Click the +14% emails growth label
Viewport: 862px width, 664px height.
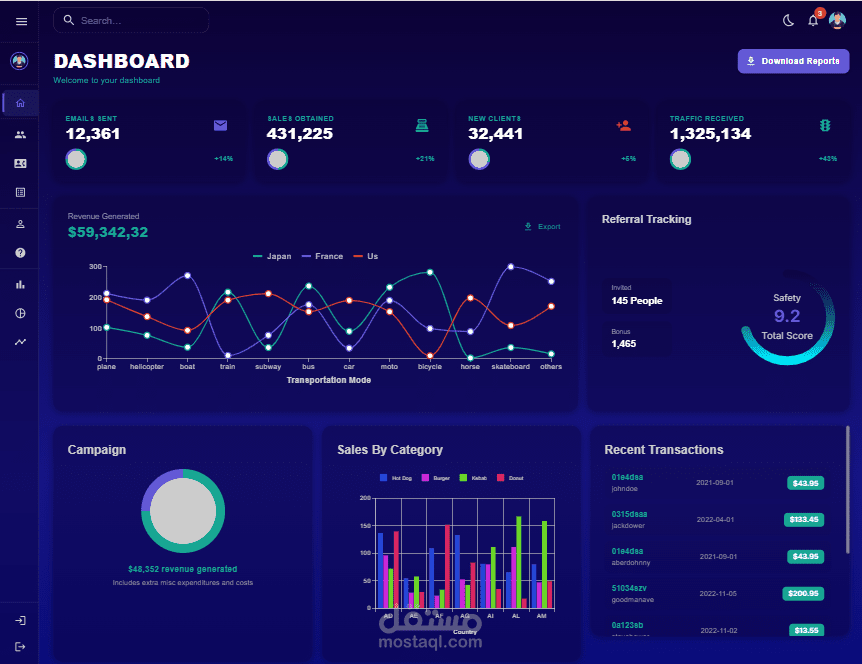coord(223,158)
